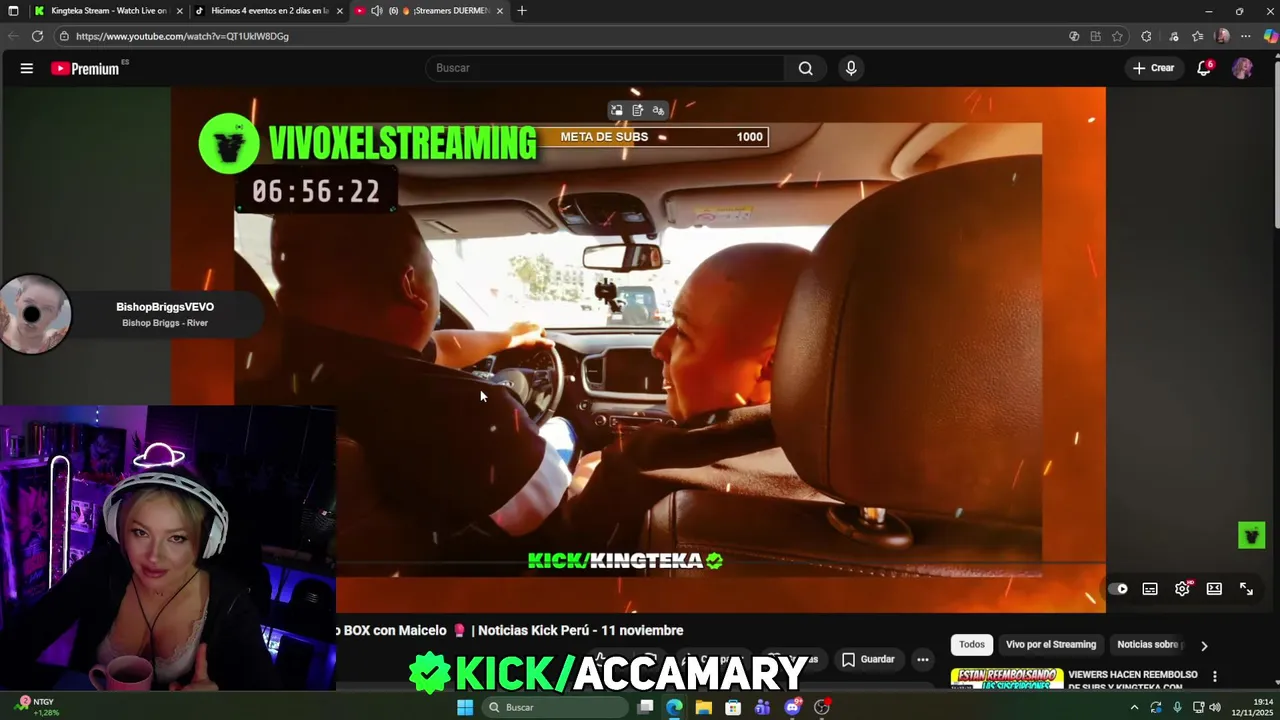Select the Noticias sobre chip
1280x720 pixels.
pyautogui.click(x=1149, y=645)
